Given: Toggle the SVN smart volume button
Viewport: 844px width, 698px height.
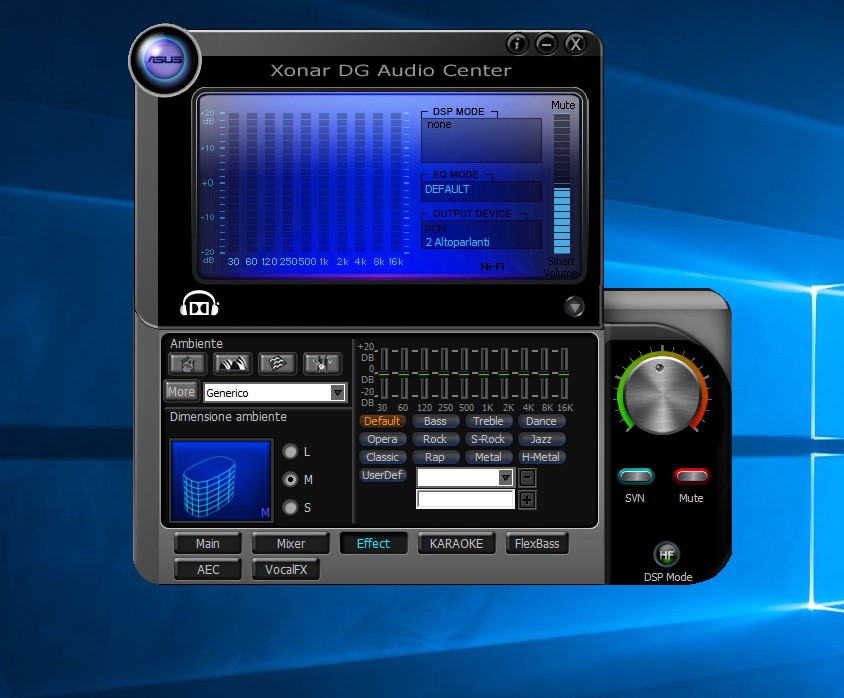Looking at the screenshot, I should 636,476.
